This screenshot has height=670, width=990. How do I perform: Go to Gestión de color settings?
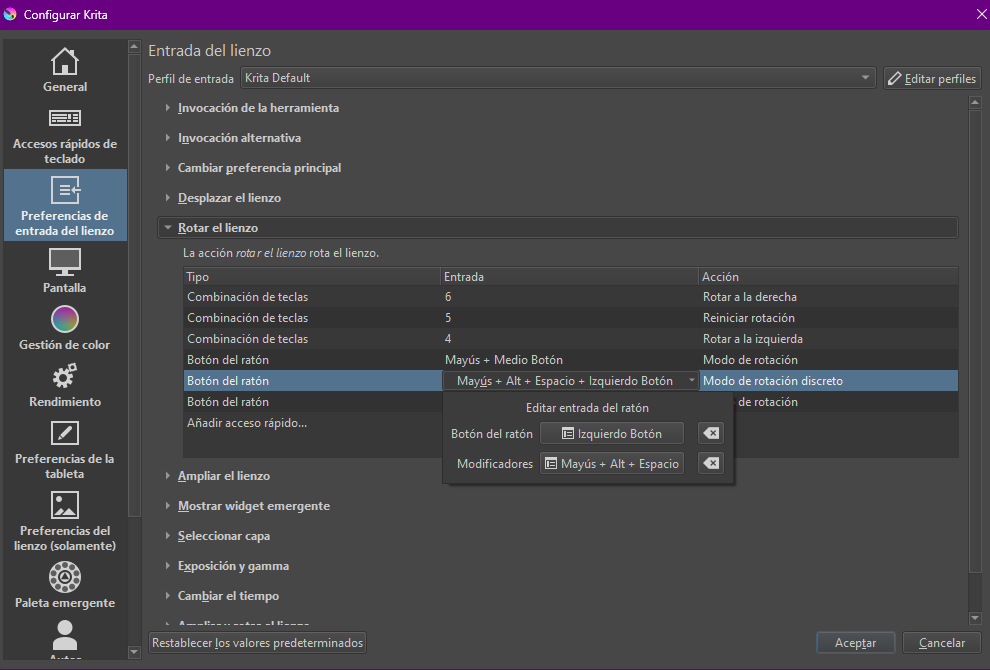pos(65,328)
